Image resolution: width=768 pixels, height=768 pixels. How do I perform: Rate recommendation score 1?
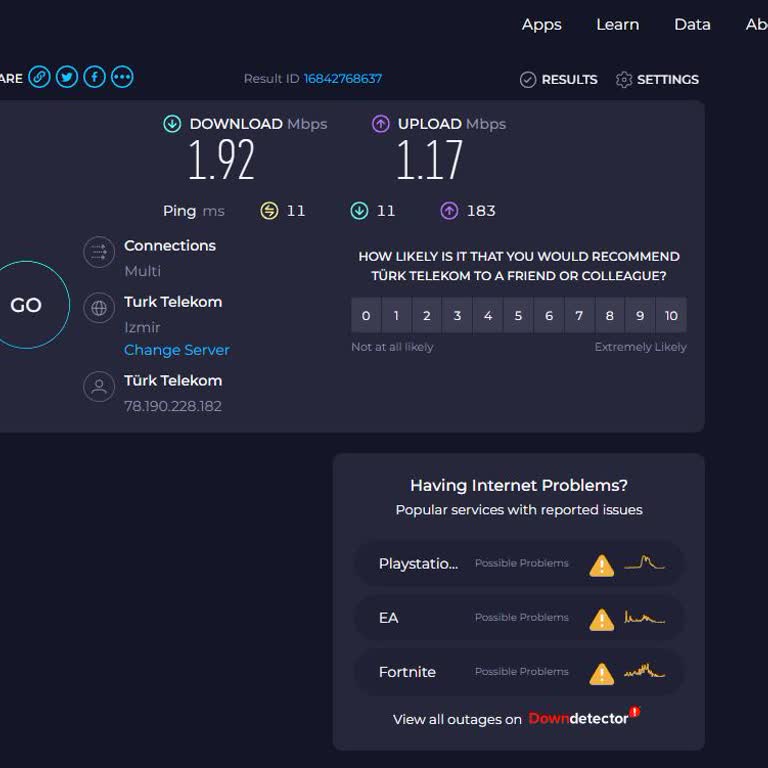coord(397,315)
